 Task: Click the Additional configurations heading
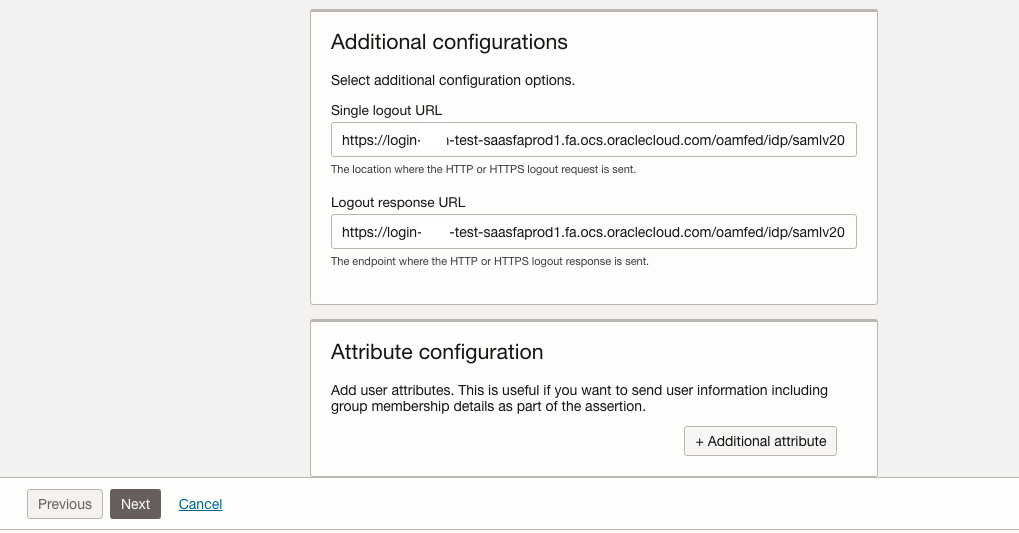(x=449, y=42)
